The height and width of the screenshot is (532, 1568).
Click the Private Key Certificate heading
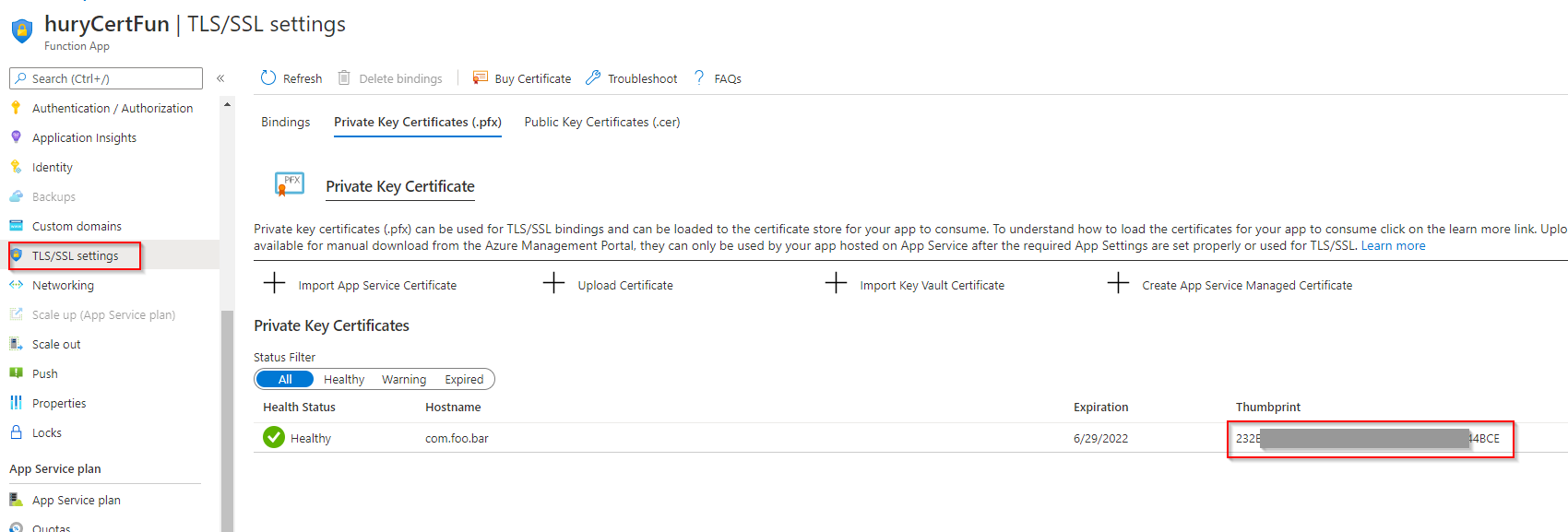point(400,186)
